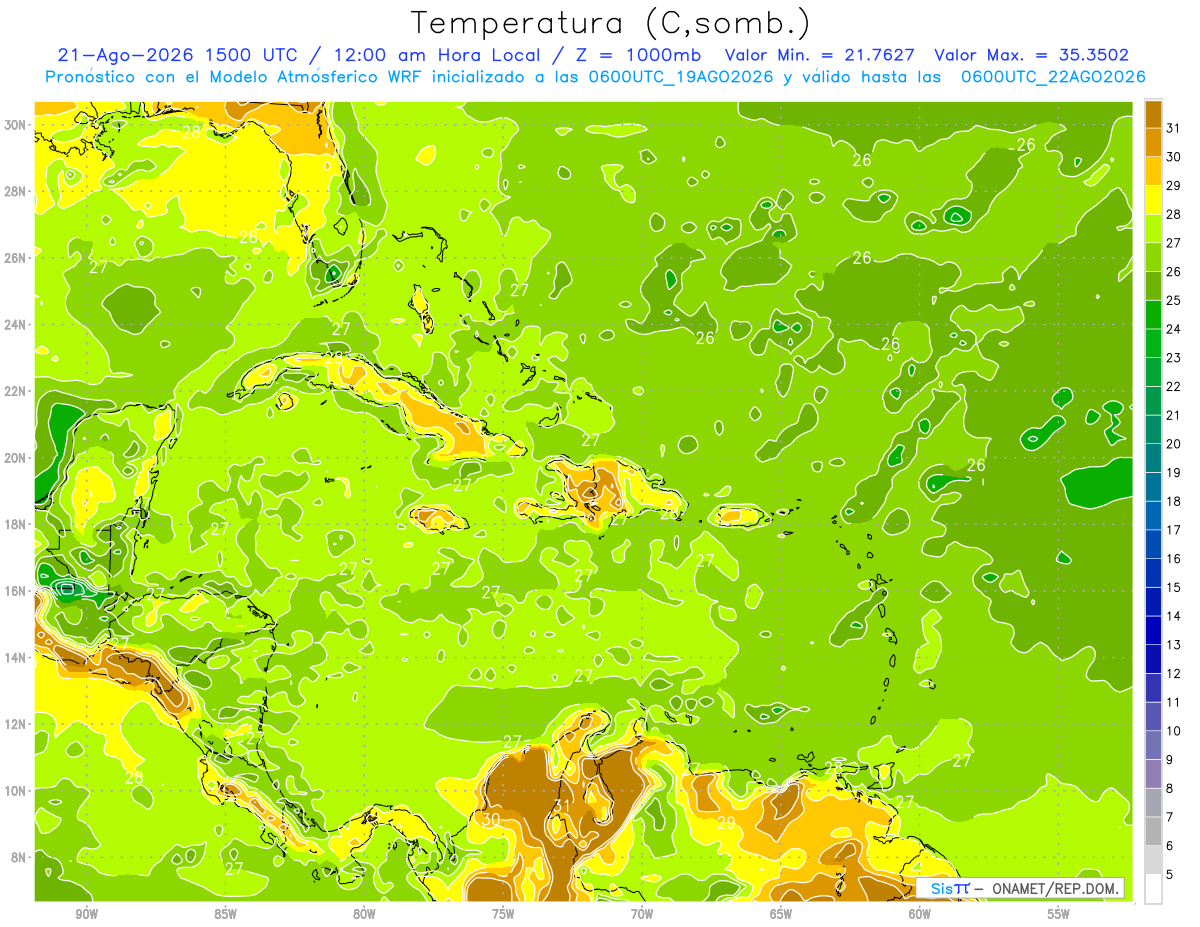Click the green legend swatch between 24 and 25
Screen dimensions: 1200x927
tap(1153, 314)
